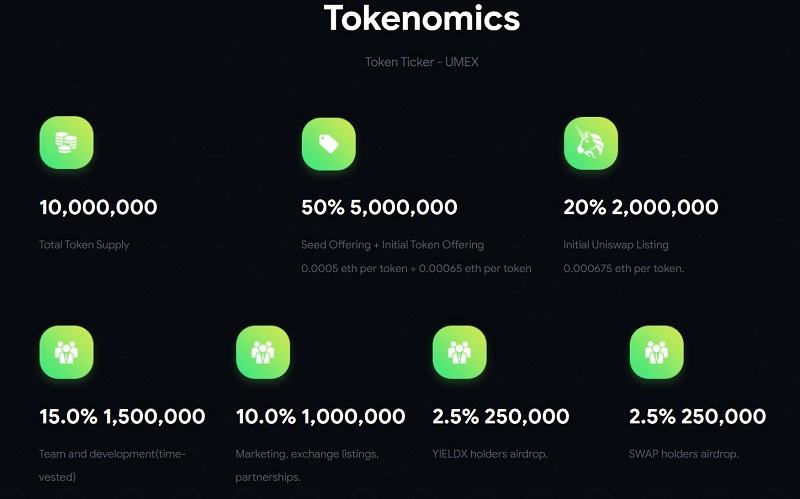Viewport: 800px width, 499px height.
Task: Select the 15.0% 1,500,000 figure
Action: (122, 416)
